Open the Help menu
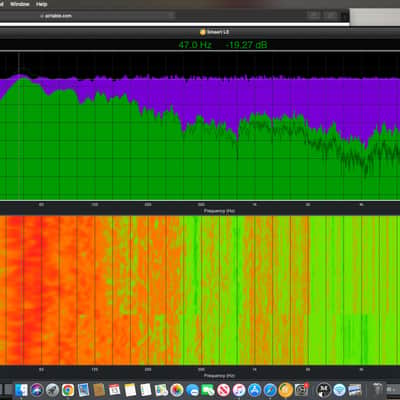400x400 pixels. pyautogui.click(x=41, y=4)
